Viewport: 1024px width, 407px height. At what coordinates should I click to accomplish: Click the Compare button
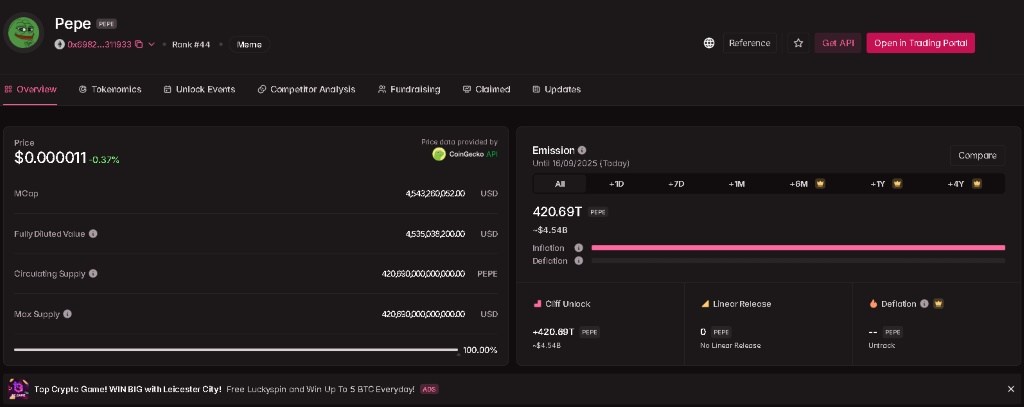coord(977,155)
